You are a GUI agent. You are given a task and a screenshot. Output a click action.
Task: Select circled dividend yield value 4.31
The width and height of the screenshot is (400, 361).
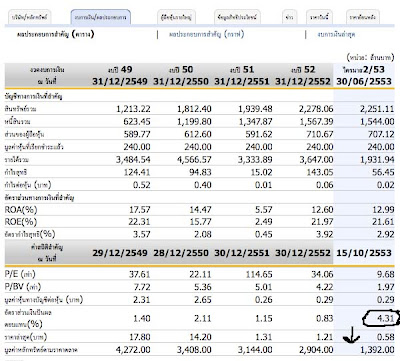(385, 318)
